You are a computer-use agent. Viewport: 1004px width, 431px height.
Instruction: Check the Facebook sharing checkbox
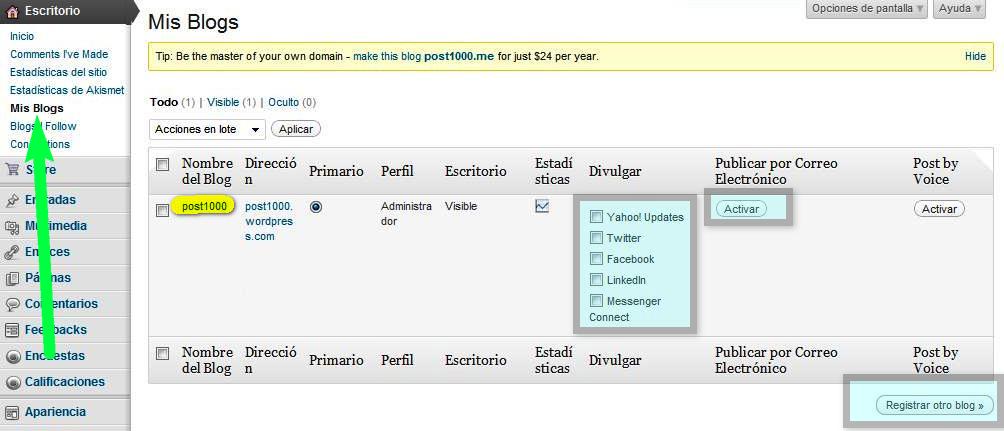(596, 259)
